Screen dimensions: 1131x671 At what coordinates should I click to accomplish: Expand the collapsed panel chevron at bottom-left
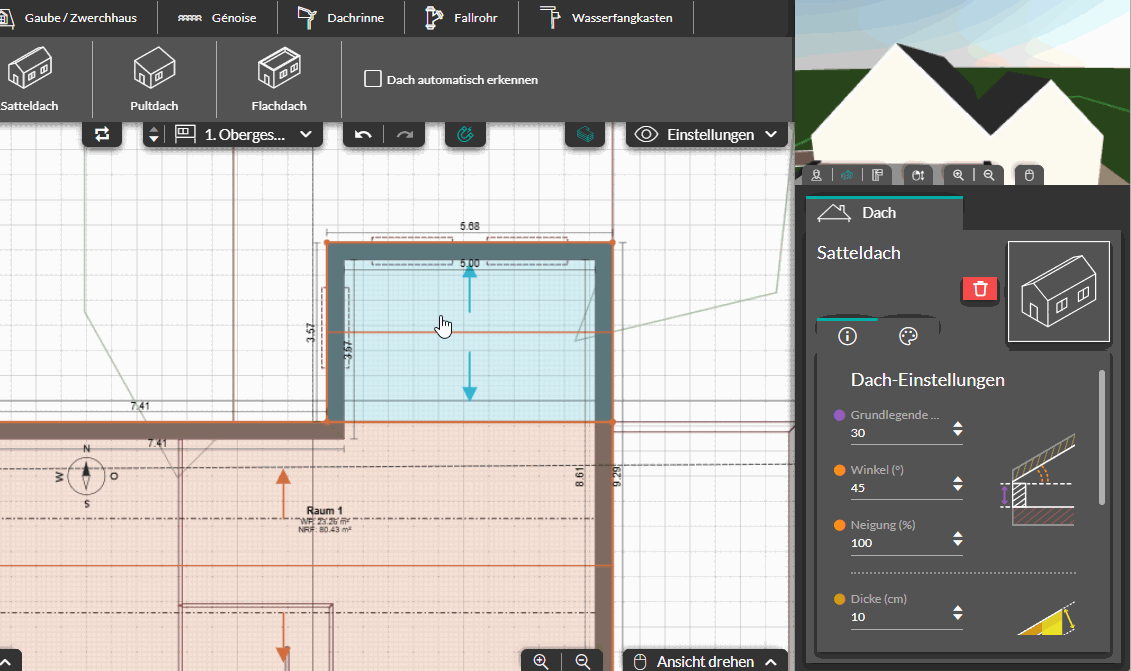pyautogui.click(x=6, y=662)
